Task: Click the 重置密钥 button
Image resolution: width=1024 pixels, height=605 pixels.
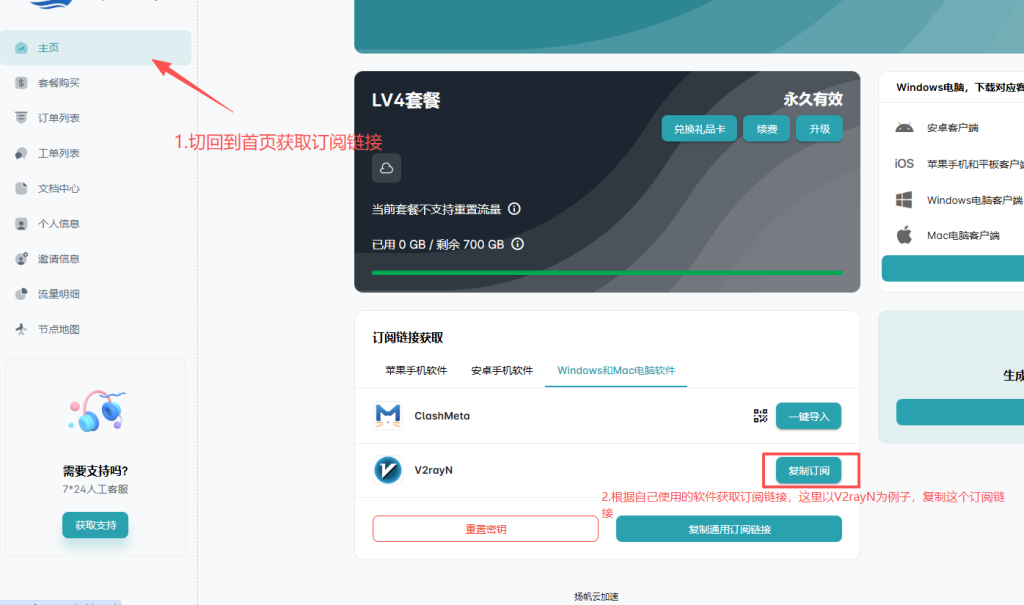Action: 485,529
